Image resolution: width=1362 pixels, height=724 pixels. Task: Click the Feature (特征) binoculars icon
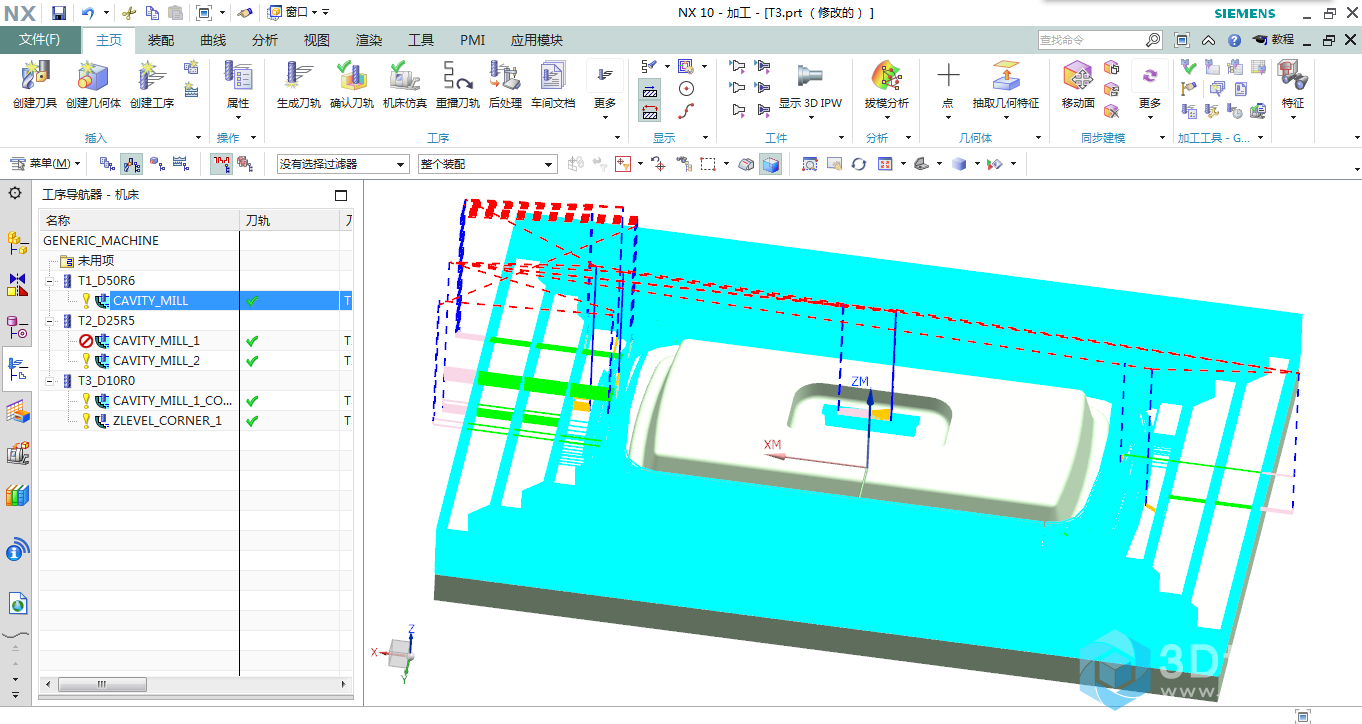click(1293, 76)
